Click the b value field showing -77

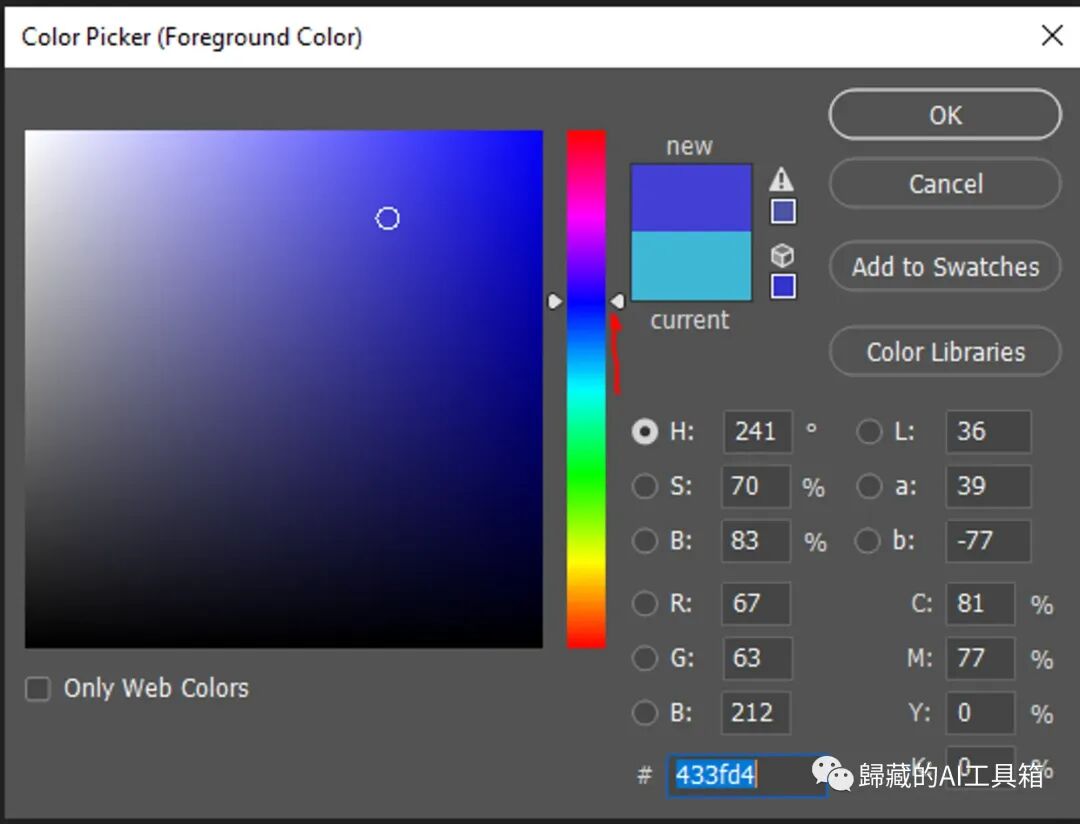988,541
